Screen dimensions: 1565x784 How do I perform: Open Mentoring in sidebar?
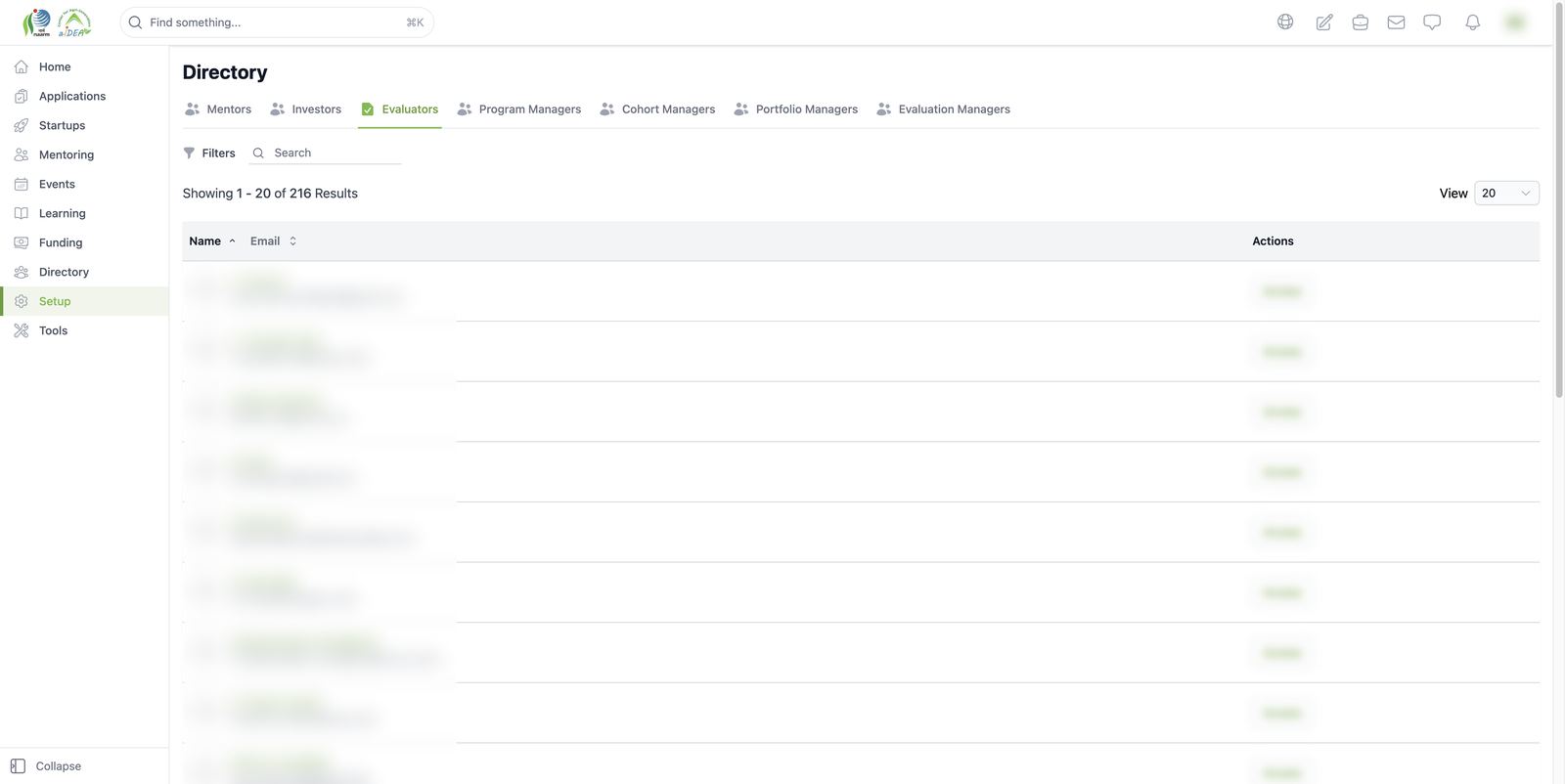tap(84, 154)
